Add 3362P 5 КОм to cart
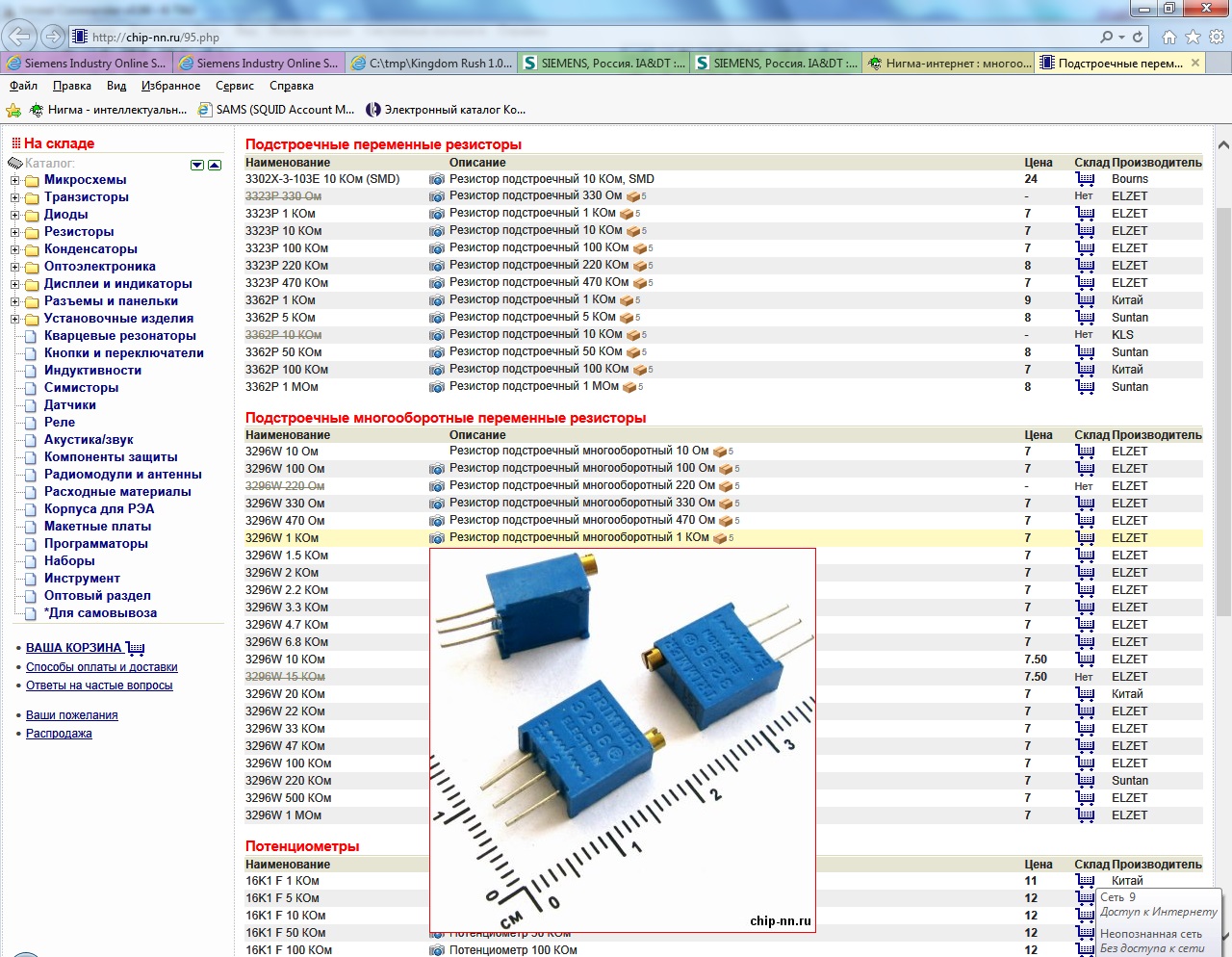 [x=1085, y=318]
